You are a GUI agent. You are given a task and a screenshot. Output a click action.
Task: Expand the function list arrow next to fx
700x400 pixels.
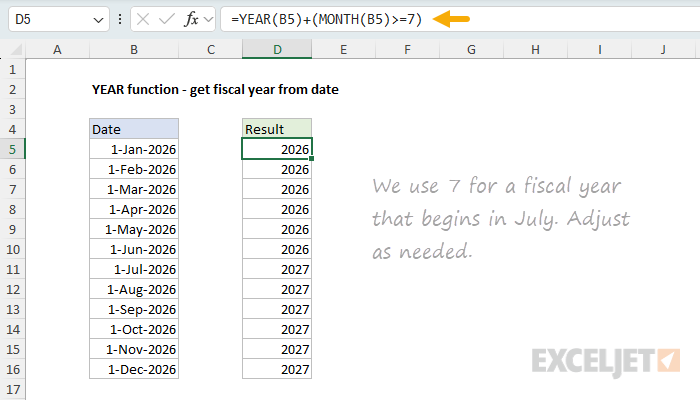208,19
